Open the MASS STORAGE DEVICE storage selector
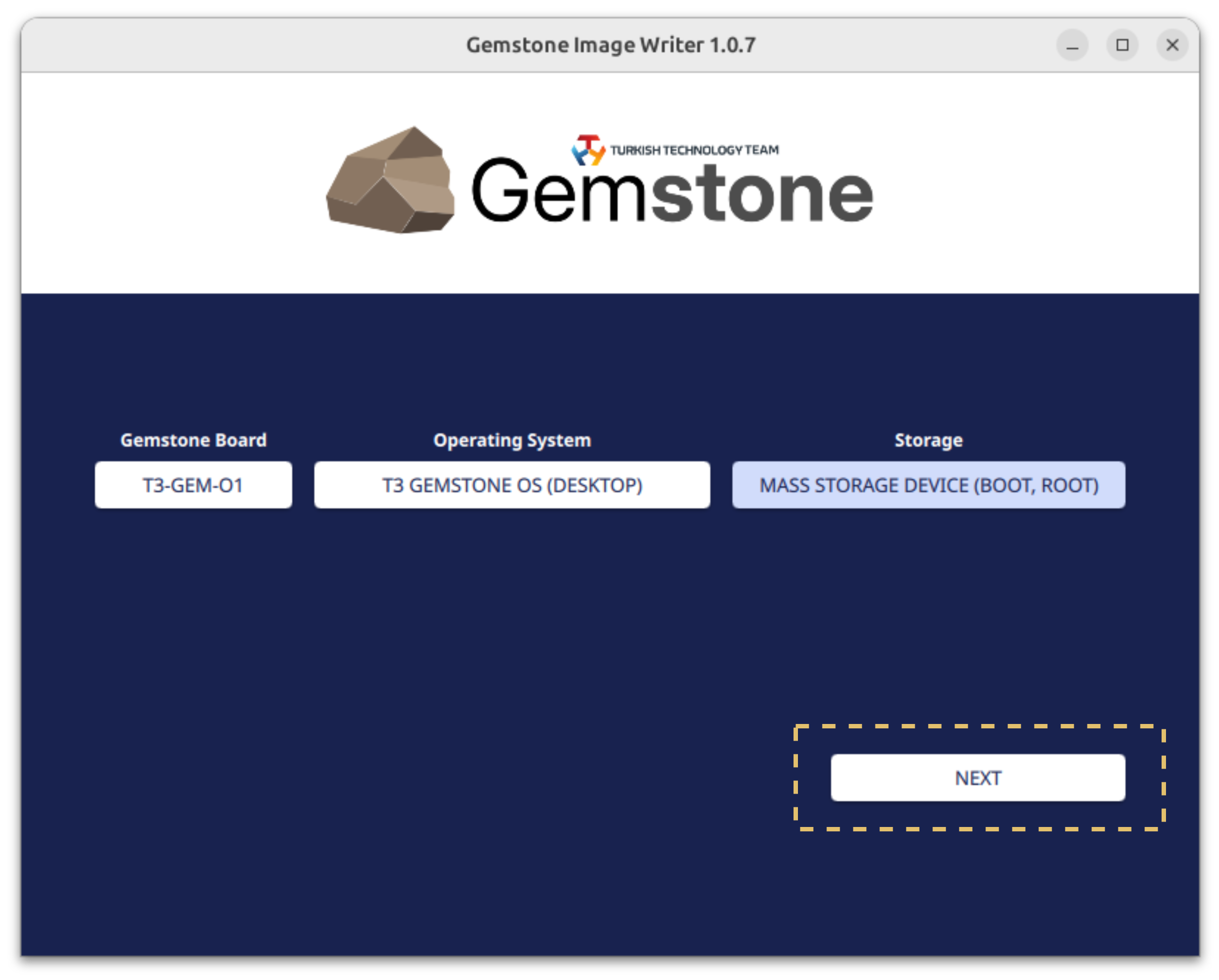1219x980 pixels. (x=928, y=485)
